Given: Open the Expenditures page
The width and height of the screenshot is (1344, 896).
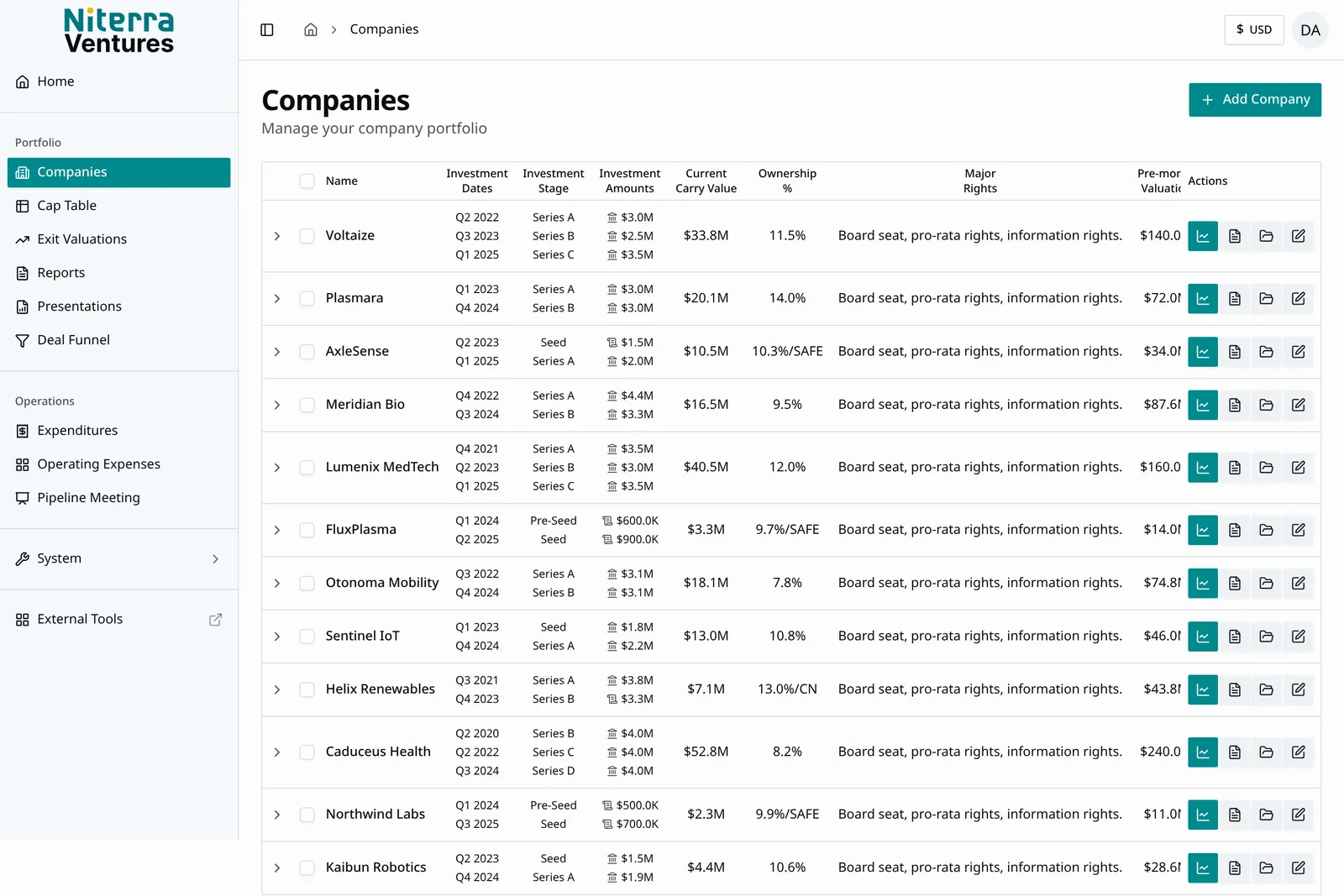Looking at the screenshot, I should [118, 431].
